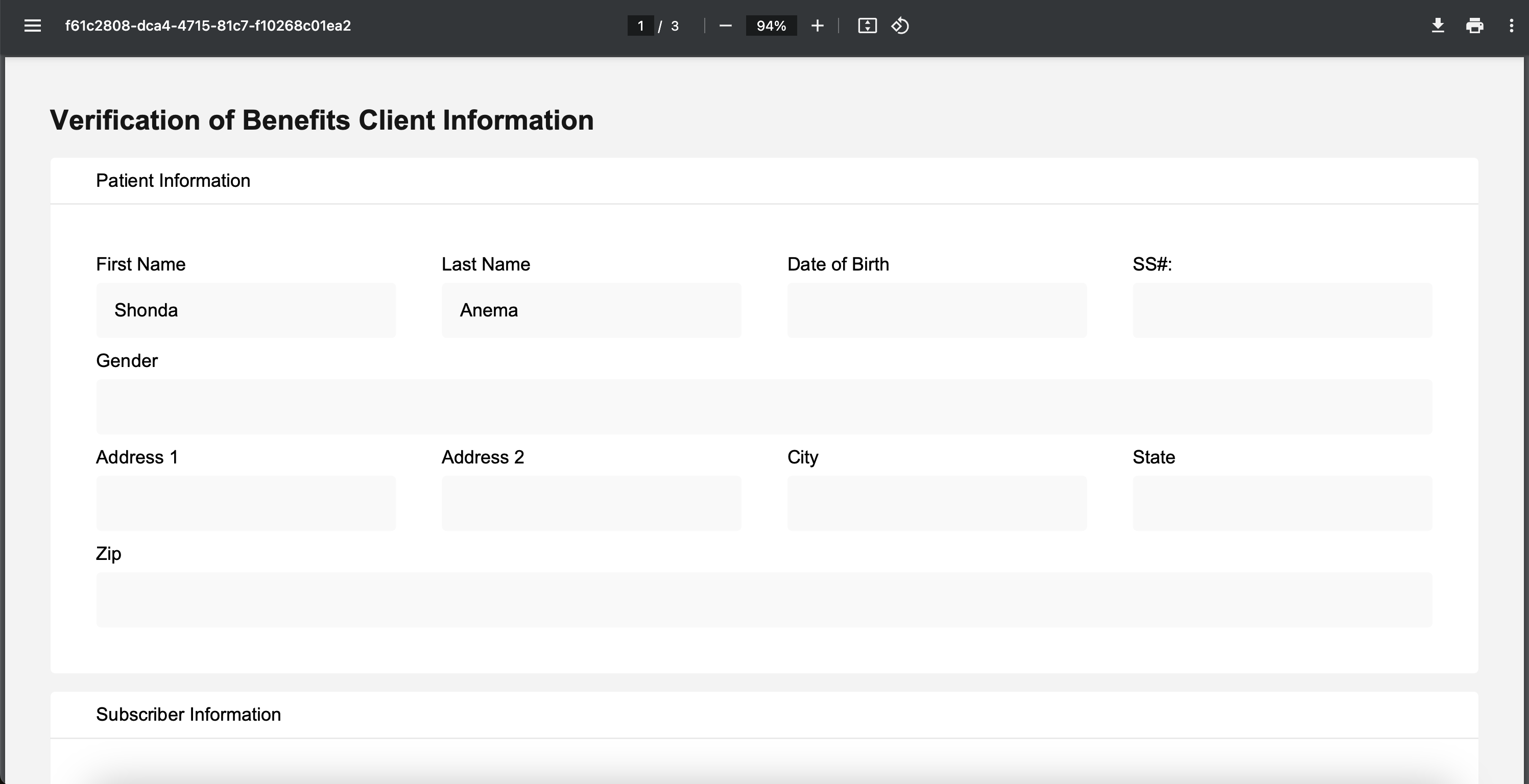The width and height of the screenshot is (1529, 784).
Task: Click the State input field
Action: click(x=1282, y=503)
